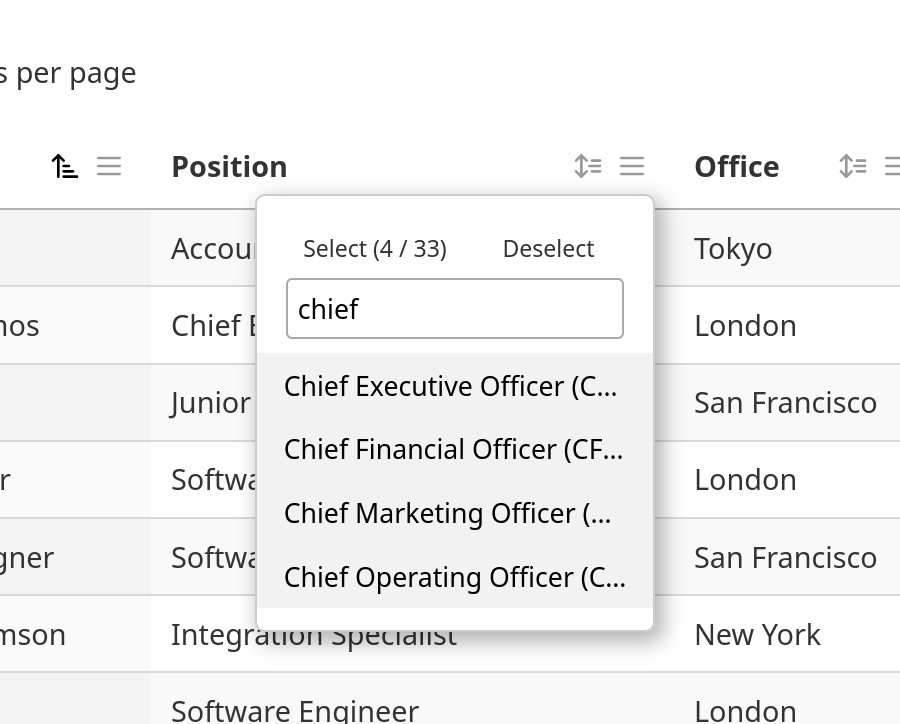Select Chief Executive Officer option
This screenshot has height=724, width=900.
[451, 386]
